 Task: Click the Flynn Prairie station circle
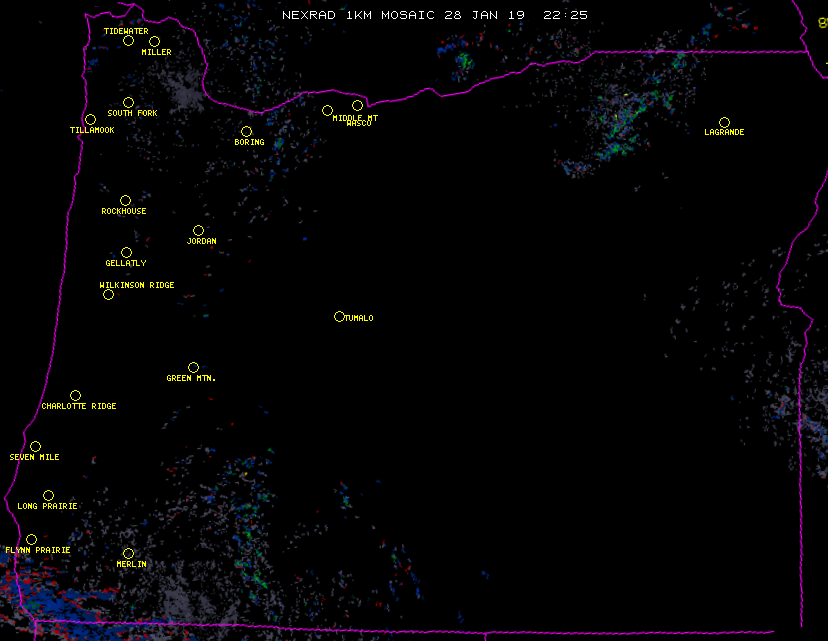pos(31,540)
